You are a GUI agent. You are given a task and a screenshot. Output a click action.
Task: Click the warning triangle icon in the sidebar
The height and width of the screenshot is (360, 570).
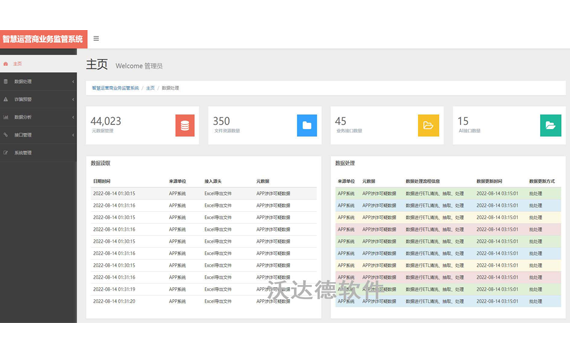6,99
